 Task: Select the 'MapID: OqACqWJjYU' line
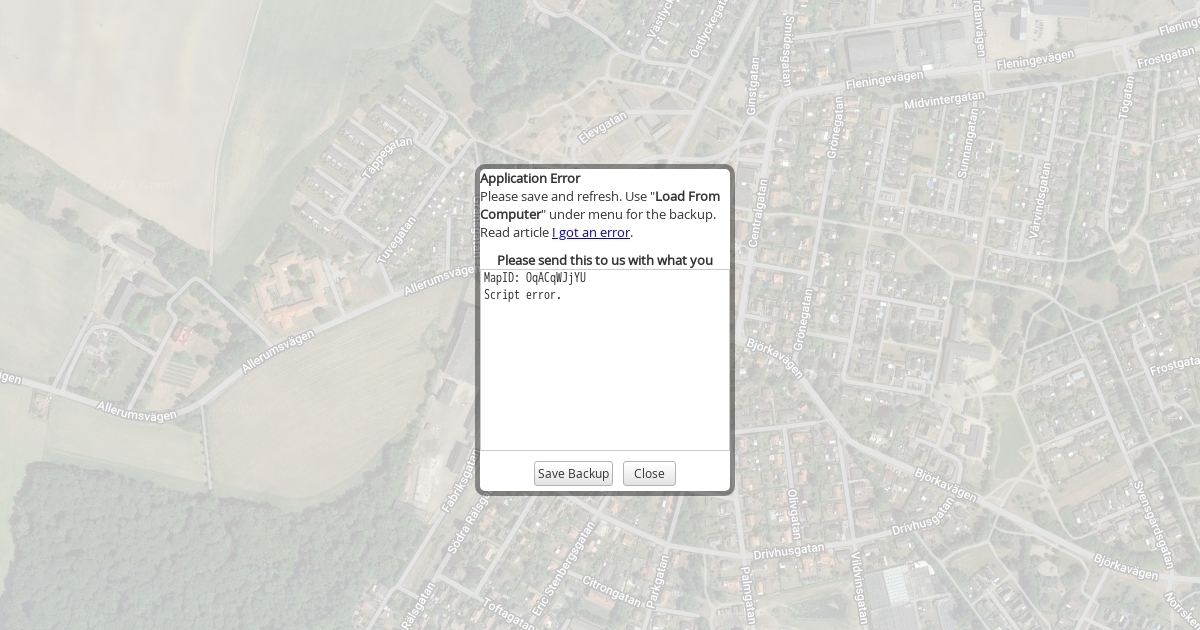[x=535, y=278]
